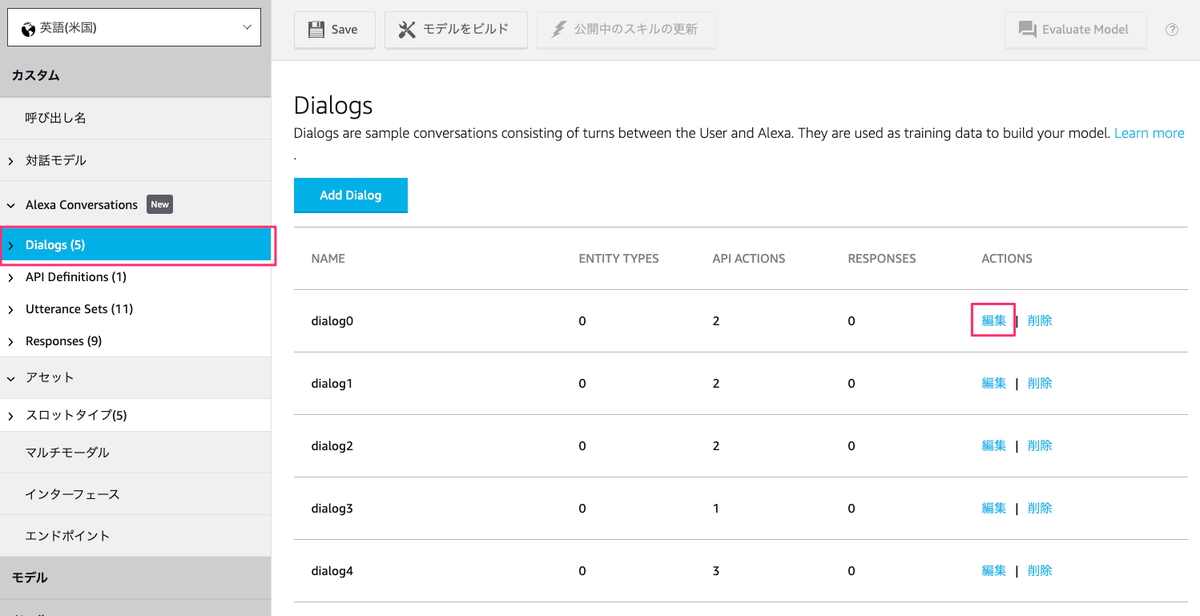Viewport: 1200px width, 616px height.
Task: Open the English (US) language dropdown
Action: [134, 28]
